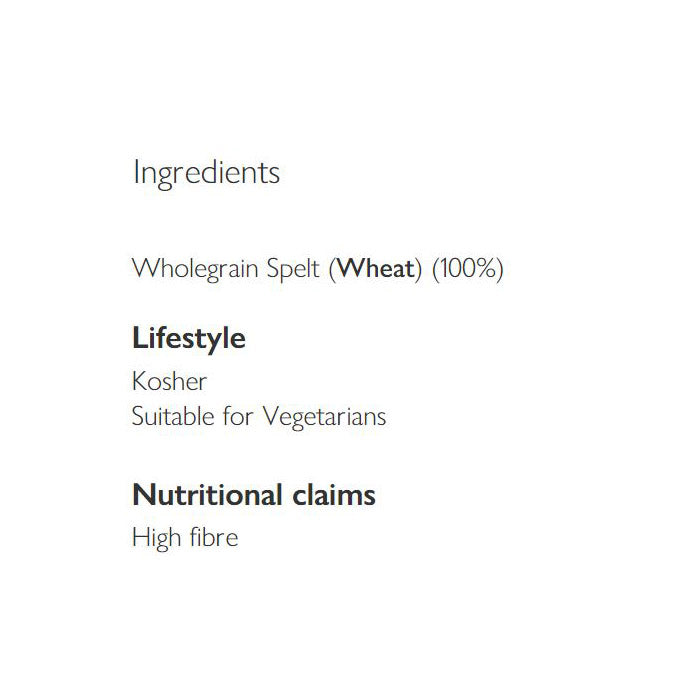Click the Lifestyle heading
Viewport: 700px width, 700px height.
click(x=189, y=339)
